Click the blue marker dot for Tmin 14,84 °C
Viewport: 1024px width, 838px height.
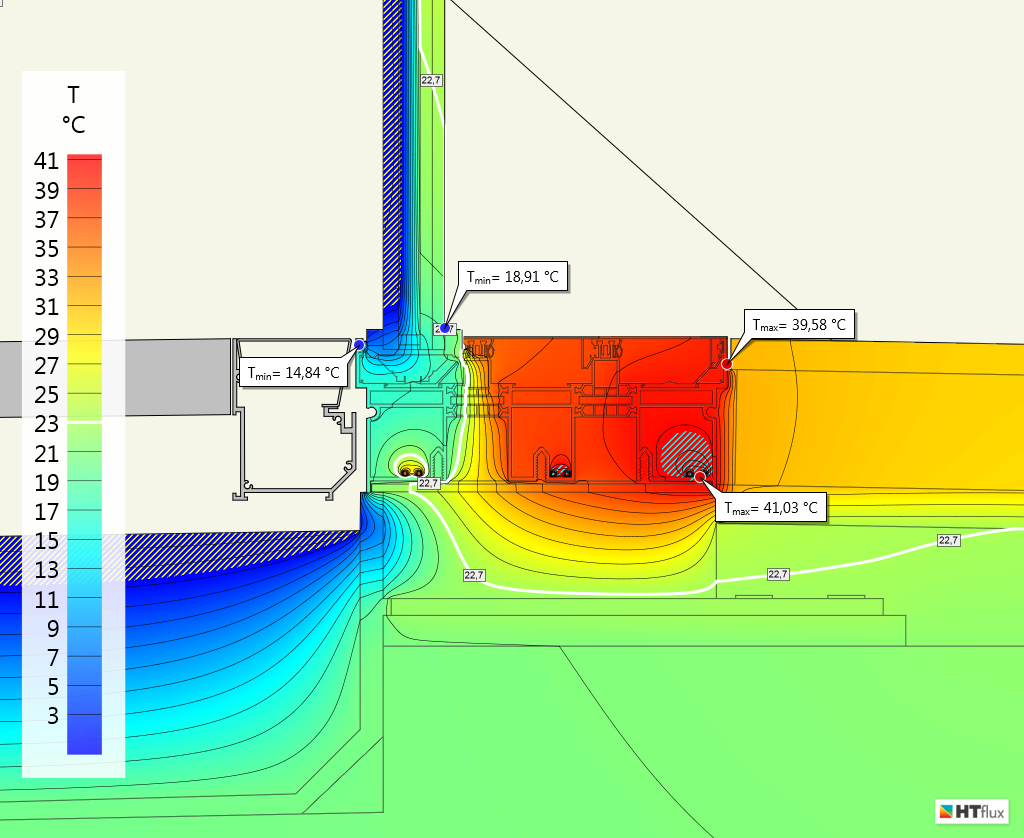tap(359, 344)
